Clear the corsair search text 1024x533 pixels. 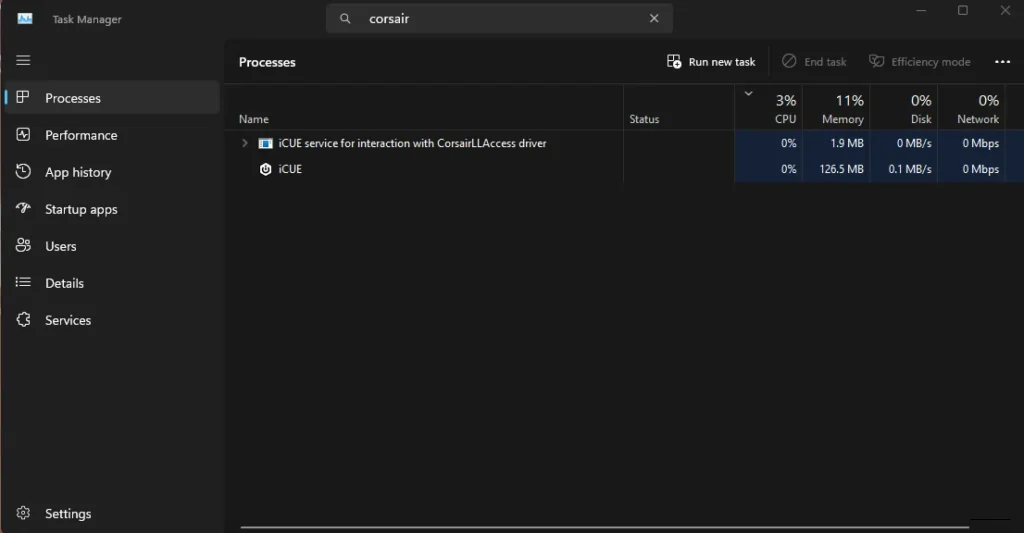pyautogui.click(x=654, y=18)
